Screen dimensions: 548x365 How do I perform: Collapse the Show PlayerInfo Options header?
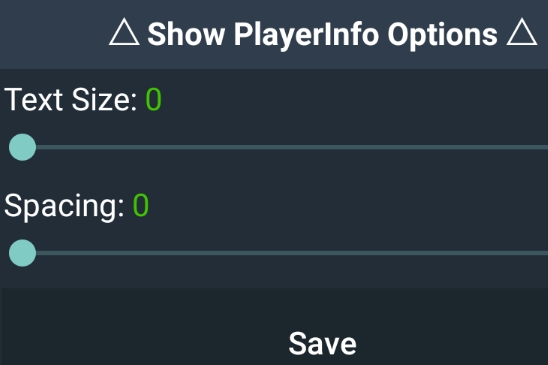point(323,34)
